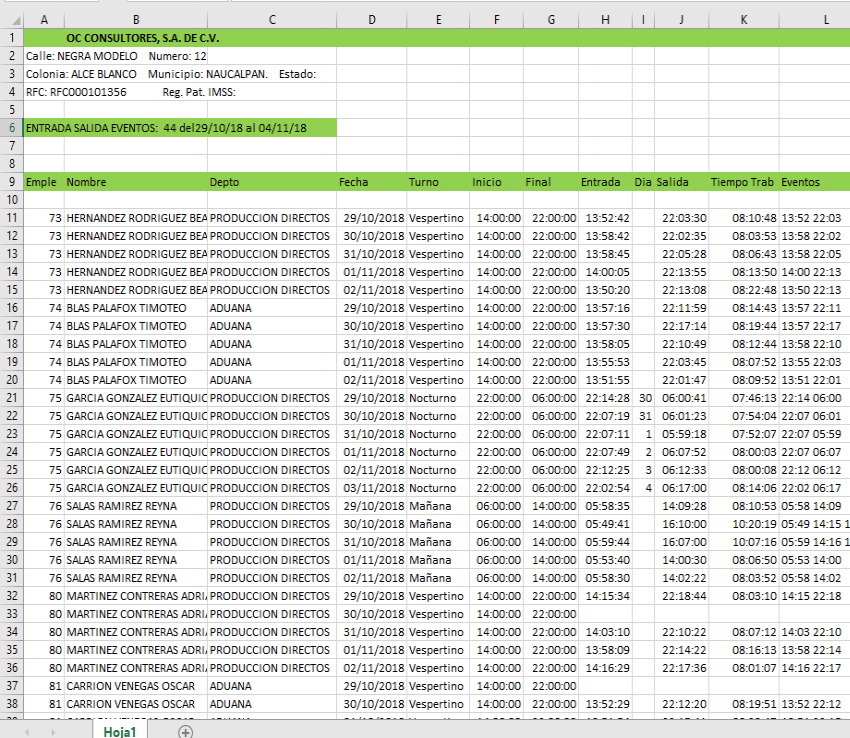Select column K header

743,19
